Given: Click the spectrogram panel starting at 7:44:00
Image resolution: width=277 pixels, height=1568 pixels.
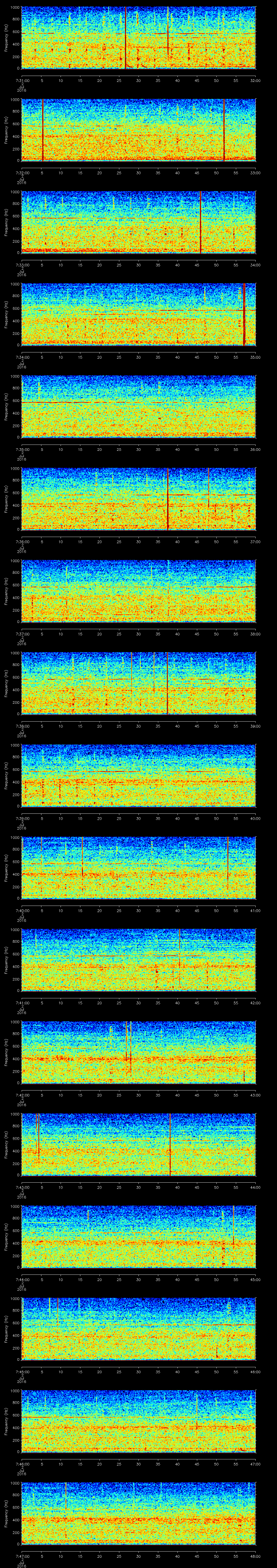Looking at the screenshot, I should (x=139, y=1237).
